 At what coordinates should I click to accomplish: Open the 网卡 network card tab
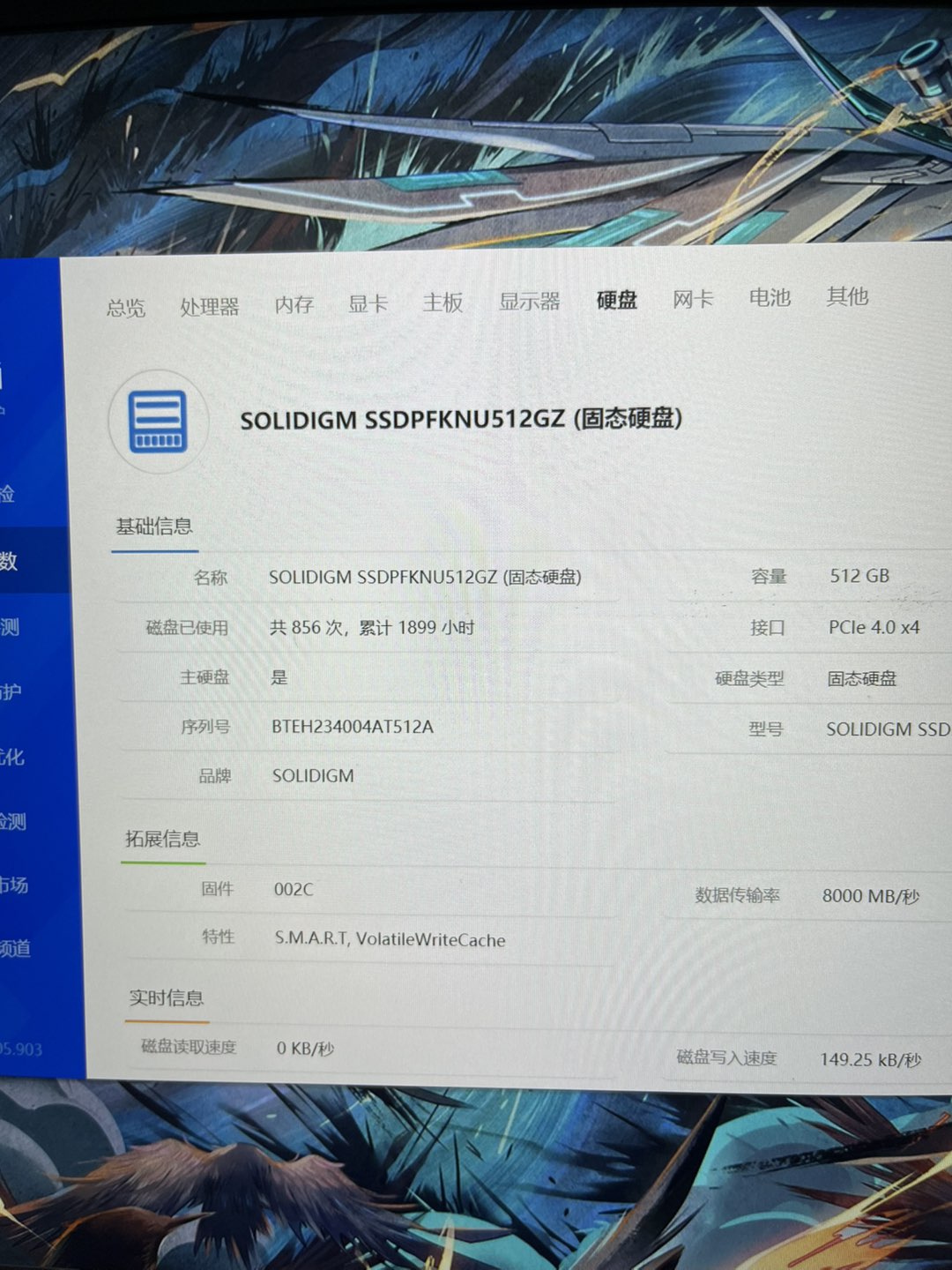click(693, 300)
